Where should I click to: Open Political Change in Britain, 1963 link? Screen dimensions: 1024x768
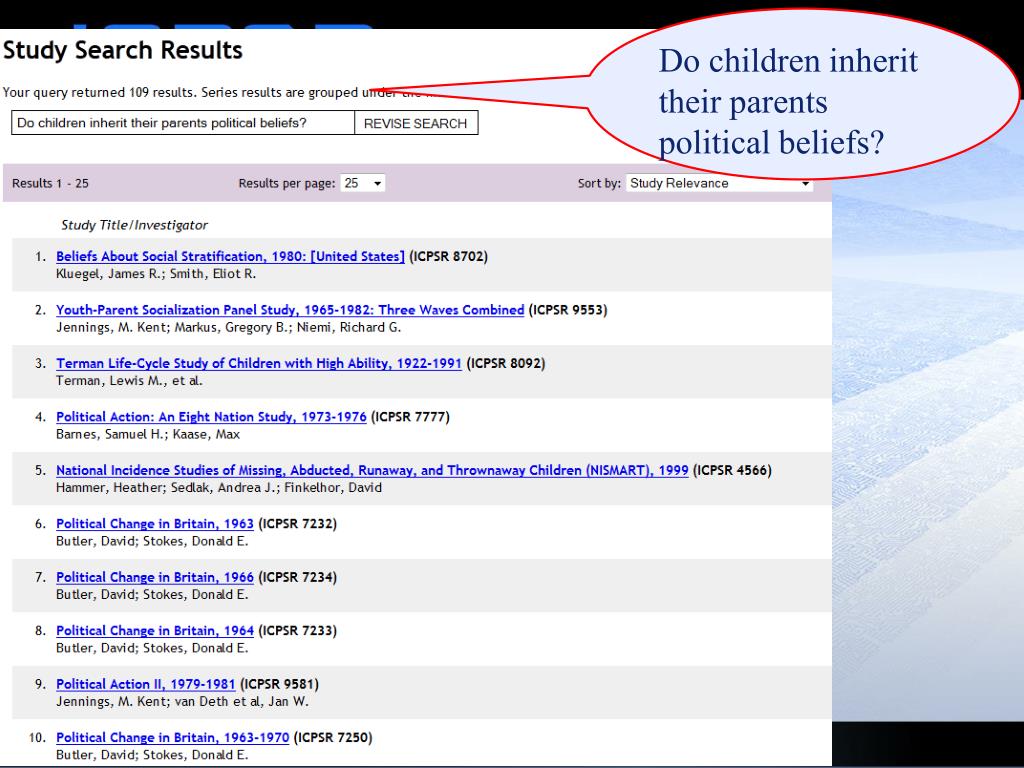[x=155, y=524]
